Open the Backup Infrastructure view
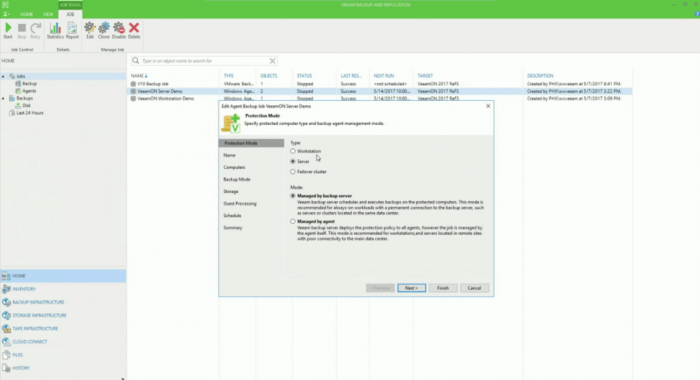Screen dimensions: 700x380 [38, 302]
